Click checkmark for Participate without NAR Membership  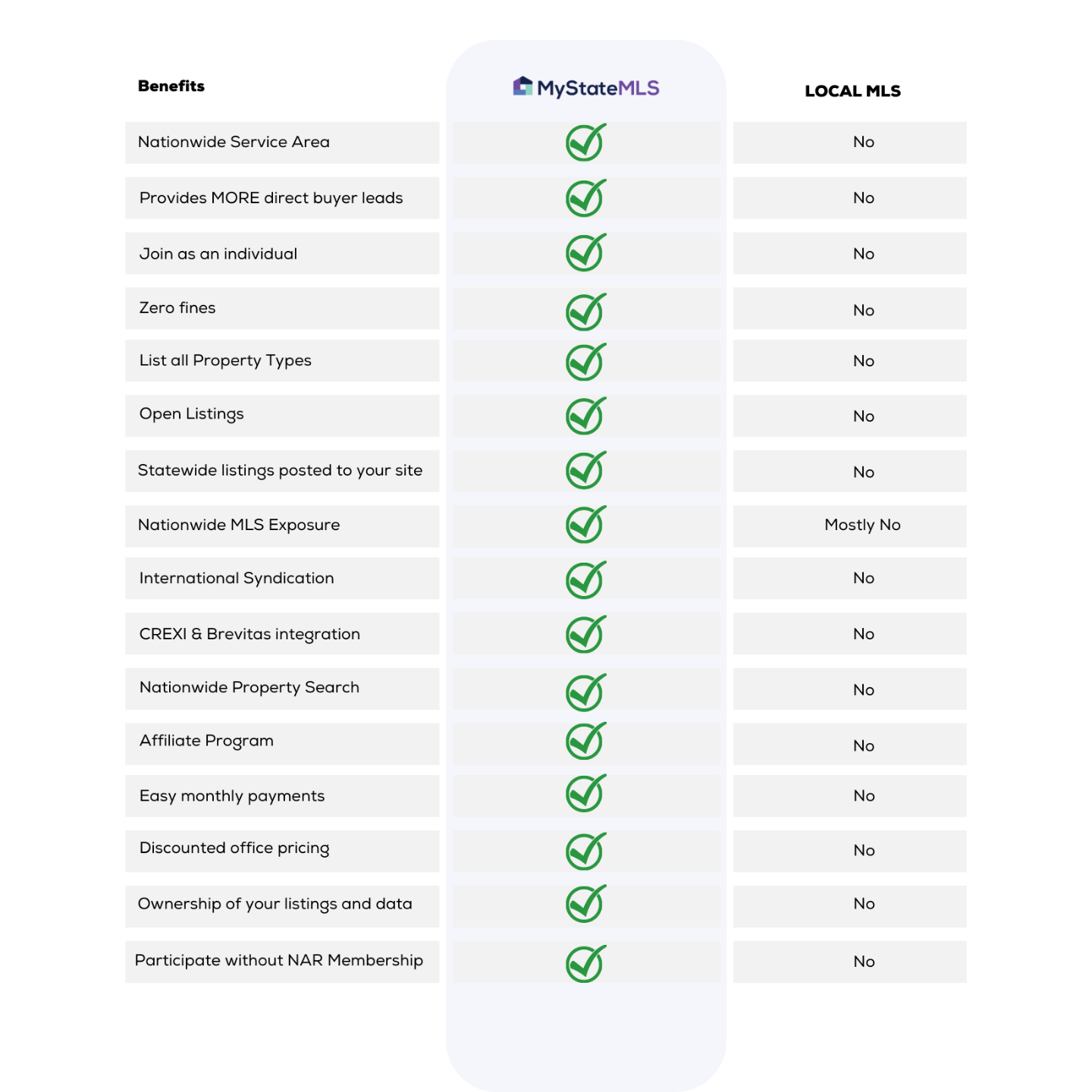coord(585,964)
